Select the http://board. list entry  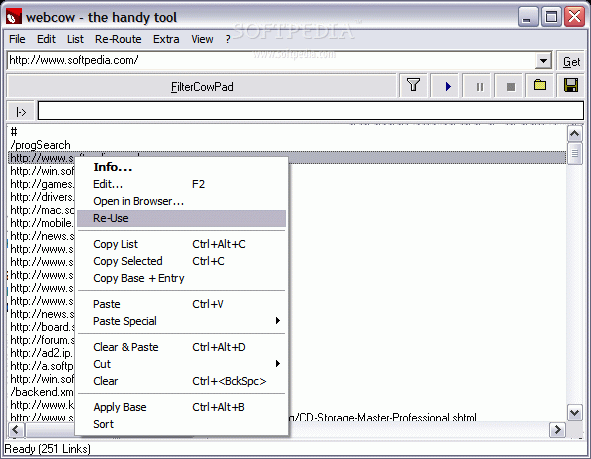point(42,327)
